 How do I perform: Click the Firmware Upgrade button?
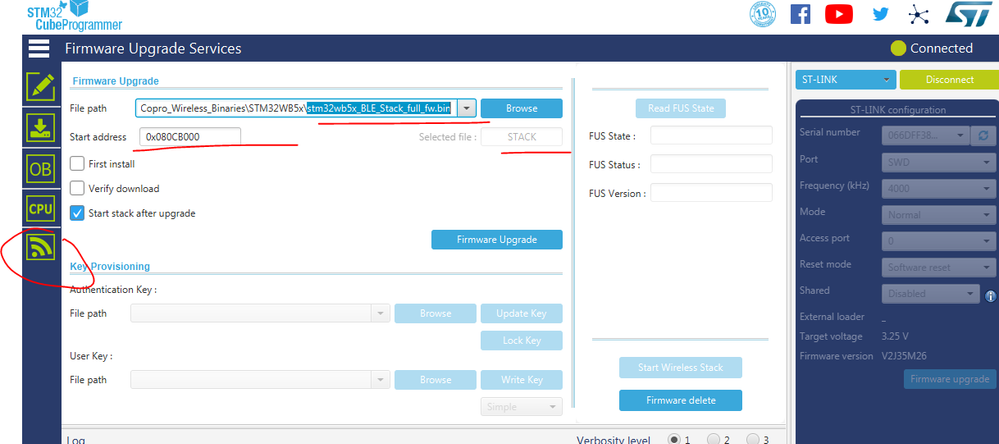[x=497, y=240]
